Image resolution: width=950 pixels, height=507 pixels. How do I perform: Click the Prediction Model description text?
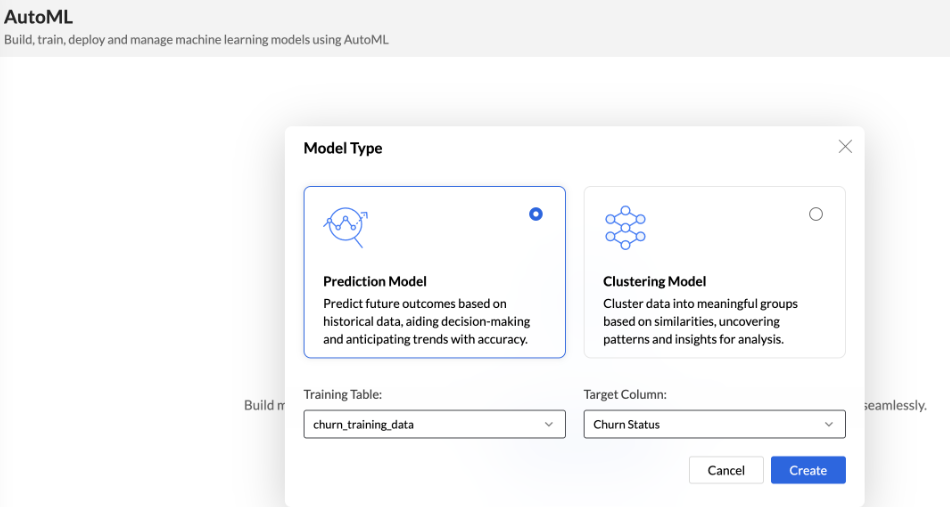[426, 321]
